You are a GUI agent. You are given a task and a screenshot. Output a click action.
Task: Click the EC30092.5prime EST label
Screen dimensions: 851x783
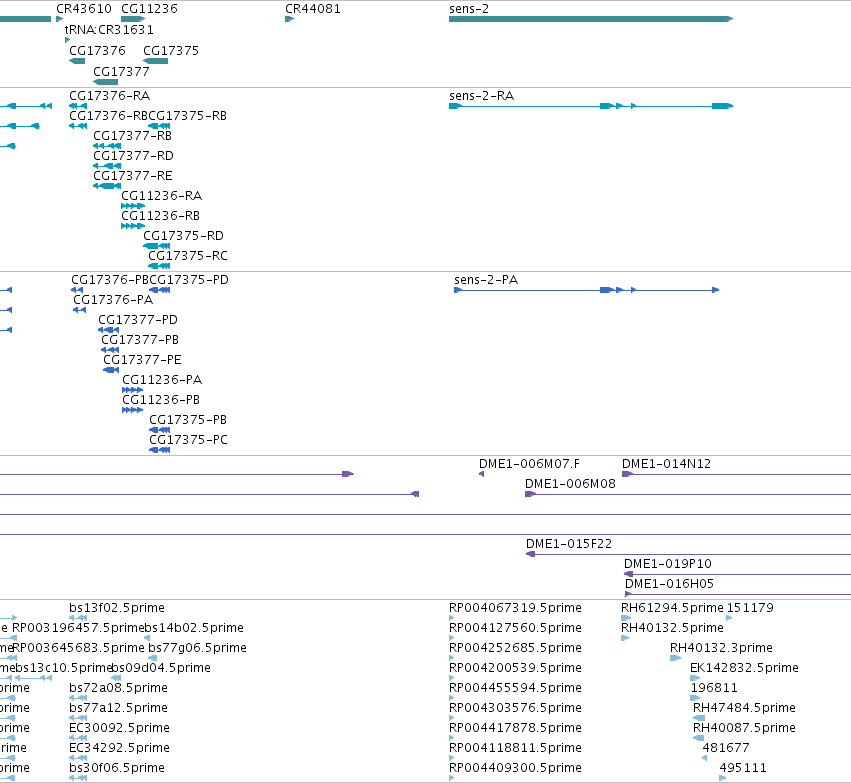tap(119, 728)
